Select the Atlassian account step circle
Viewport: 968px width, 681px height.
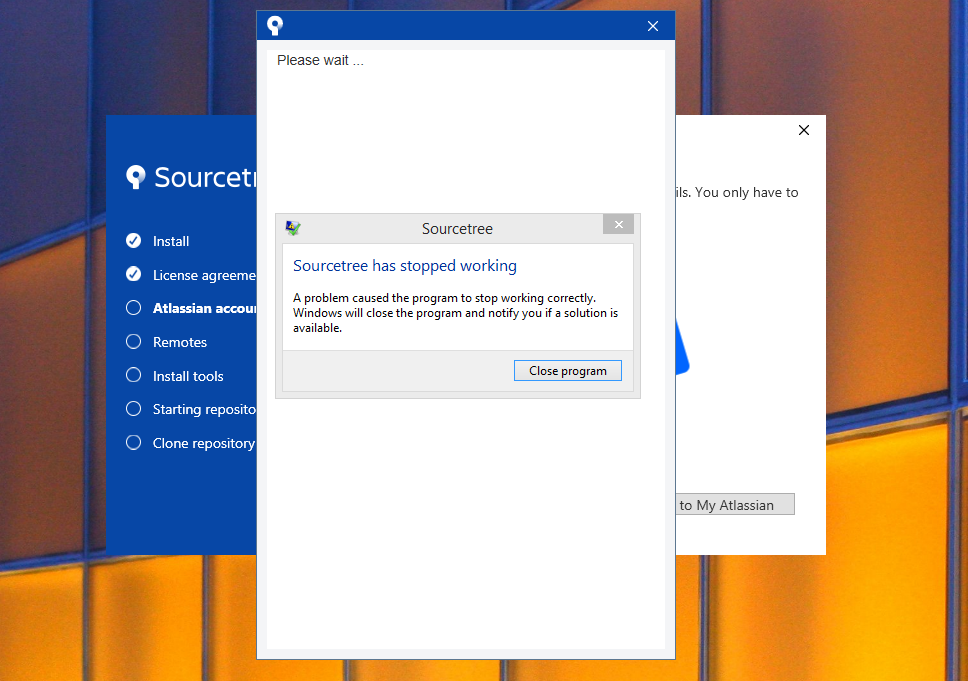133,307
